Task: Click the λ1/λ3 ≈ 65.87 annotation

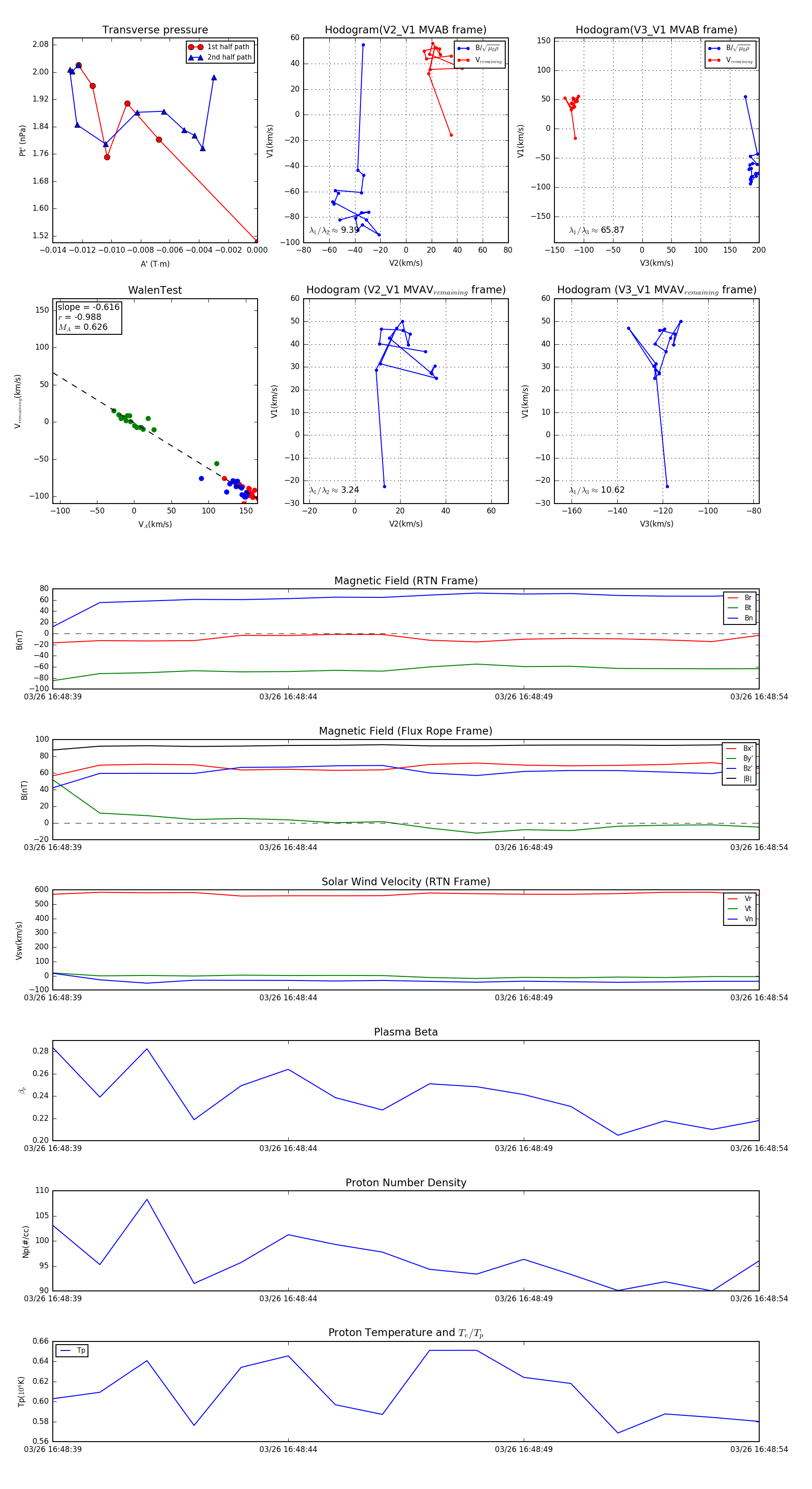Action: tap(596, 230)
